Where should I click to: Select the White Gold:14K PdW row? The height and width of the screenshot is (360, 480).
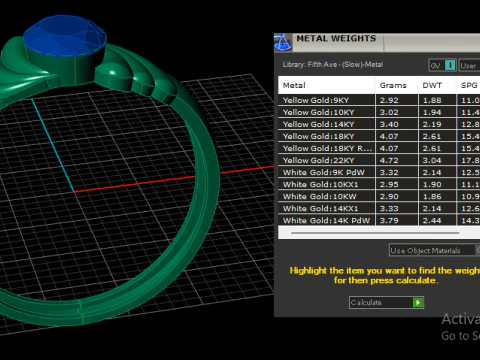379,220
